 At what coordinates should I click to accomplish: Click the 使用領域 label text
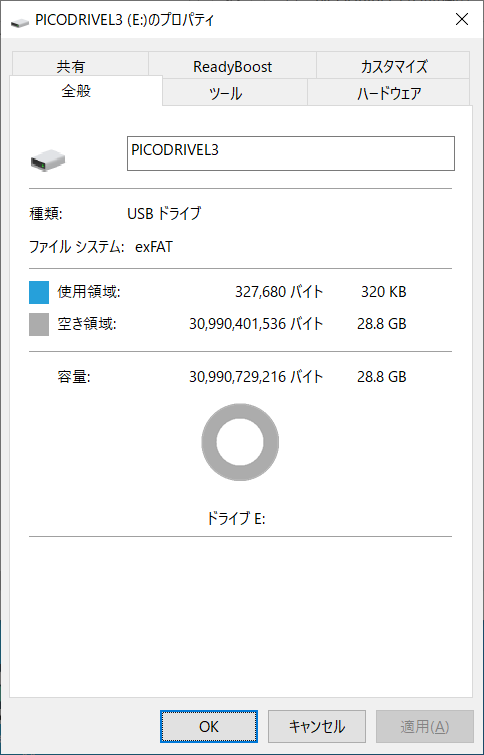point(89,292)
